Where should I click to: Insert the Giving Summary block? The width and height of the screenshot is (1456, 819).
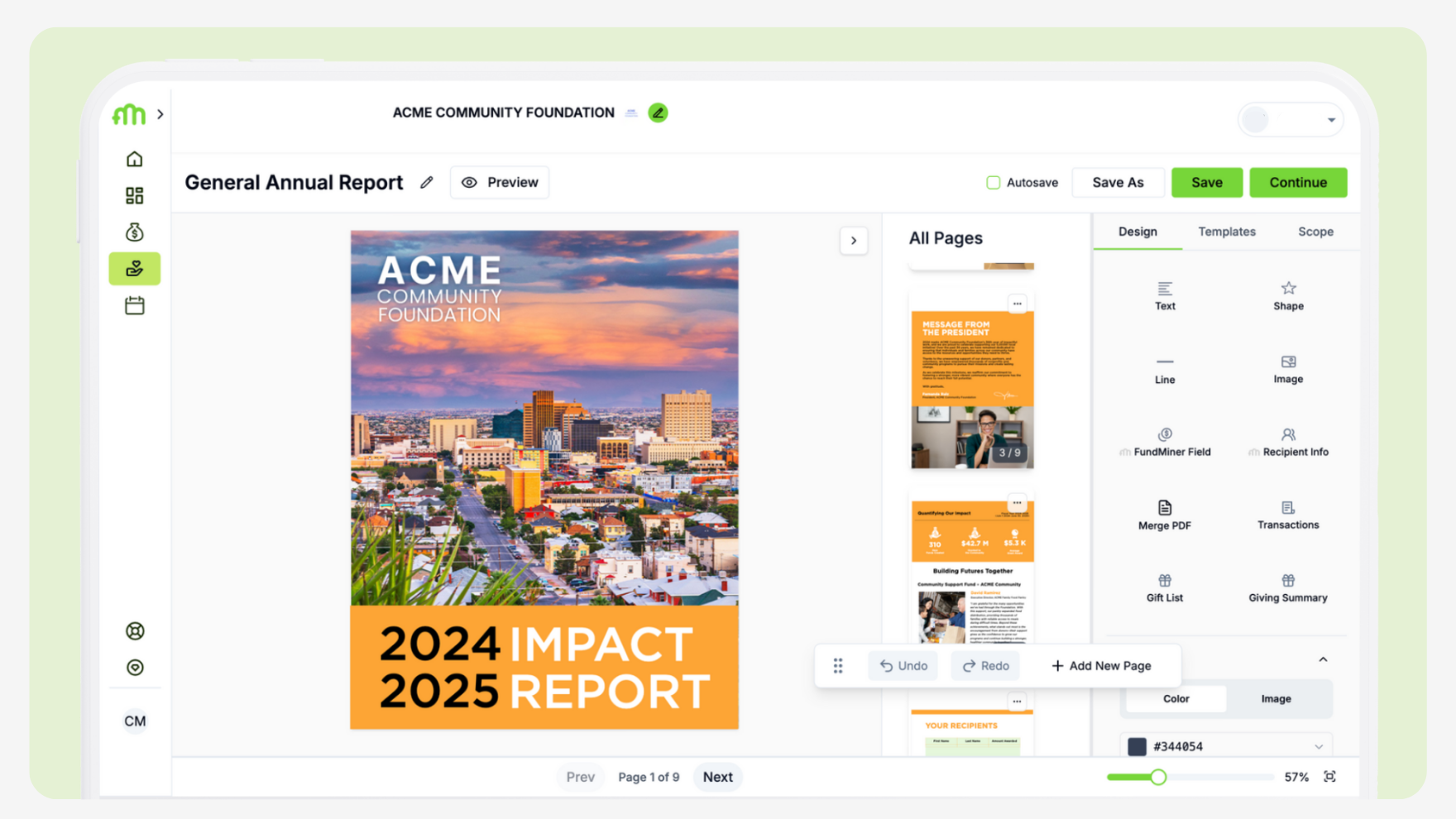pyautogui.click(x=1287, y=587)
